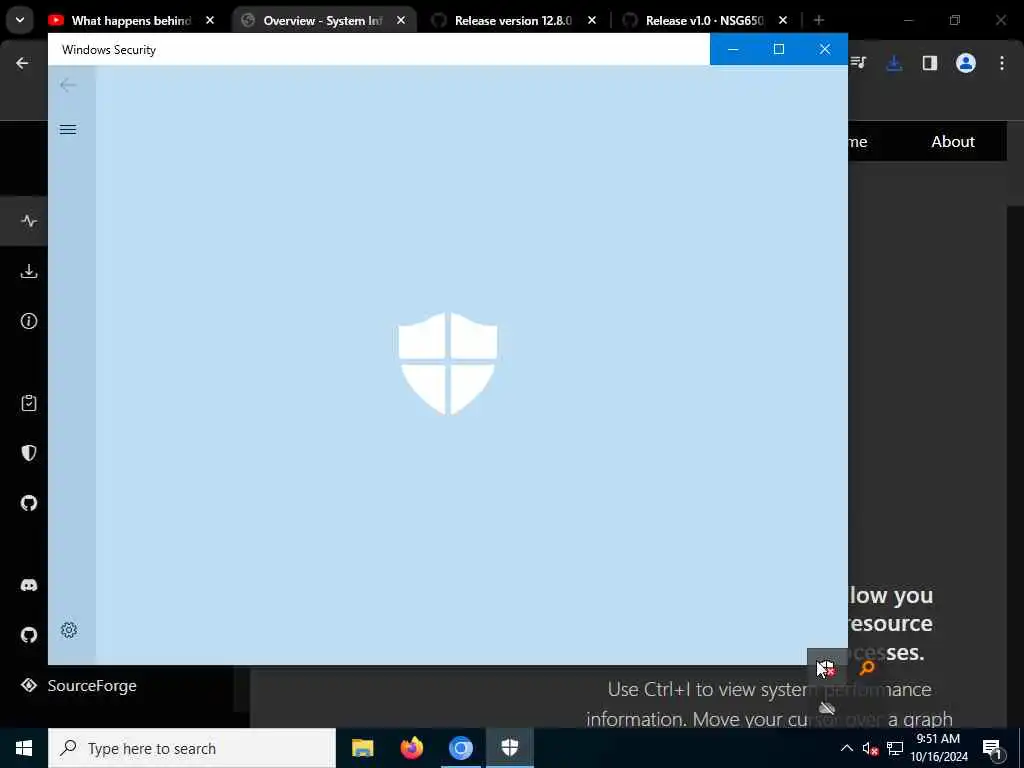Open a new Chrome tab
Image resolution: width=1024 pixels, height=768 pixels.
point(819,20)
